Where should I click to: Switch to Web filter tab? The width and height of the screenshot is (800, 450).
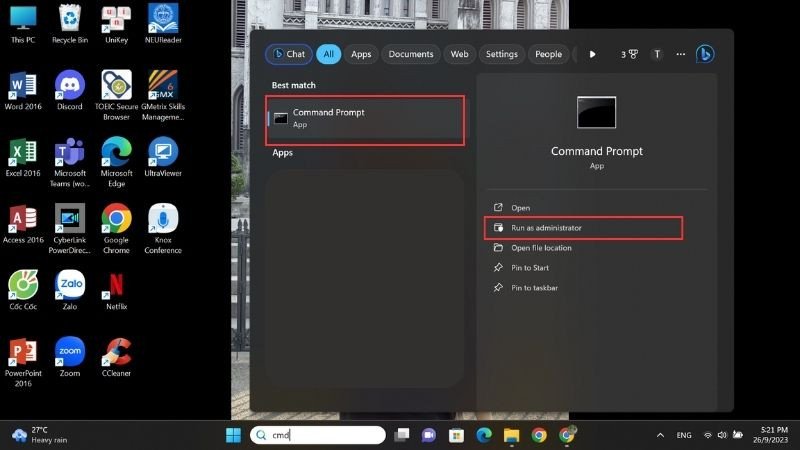[459, 54]
